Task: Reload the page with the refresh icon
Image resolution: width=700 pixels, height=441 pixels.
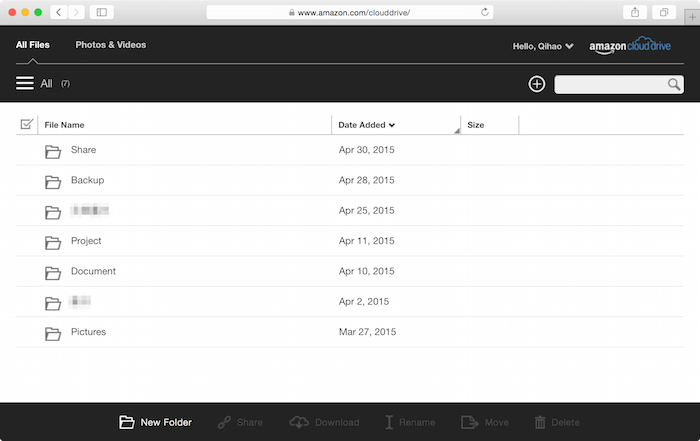Action: tap(484, 12)
